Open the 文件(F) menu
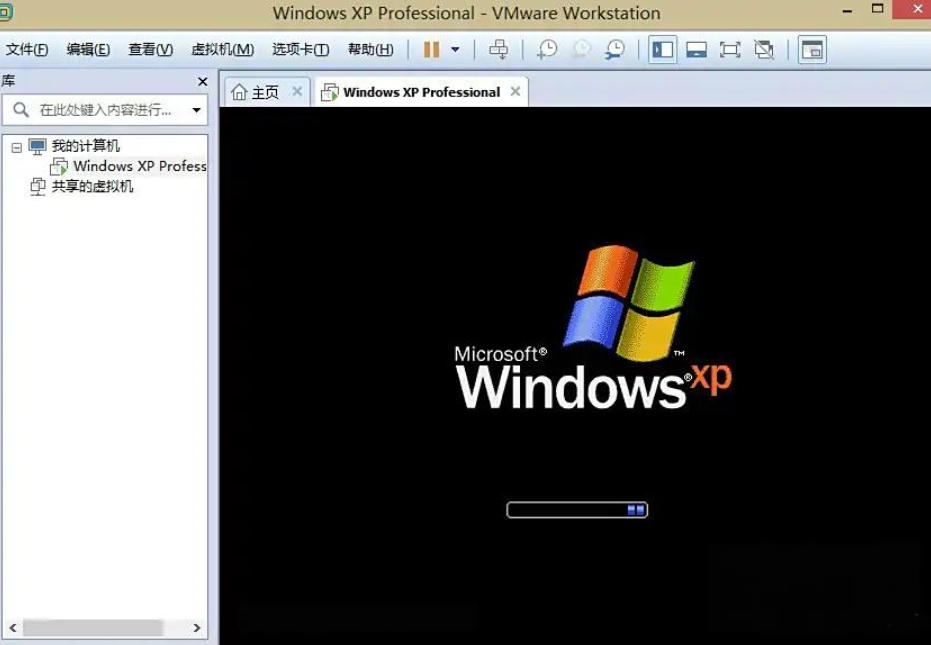Viewport: 931px width, 645px height. click(27, 49)
